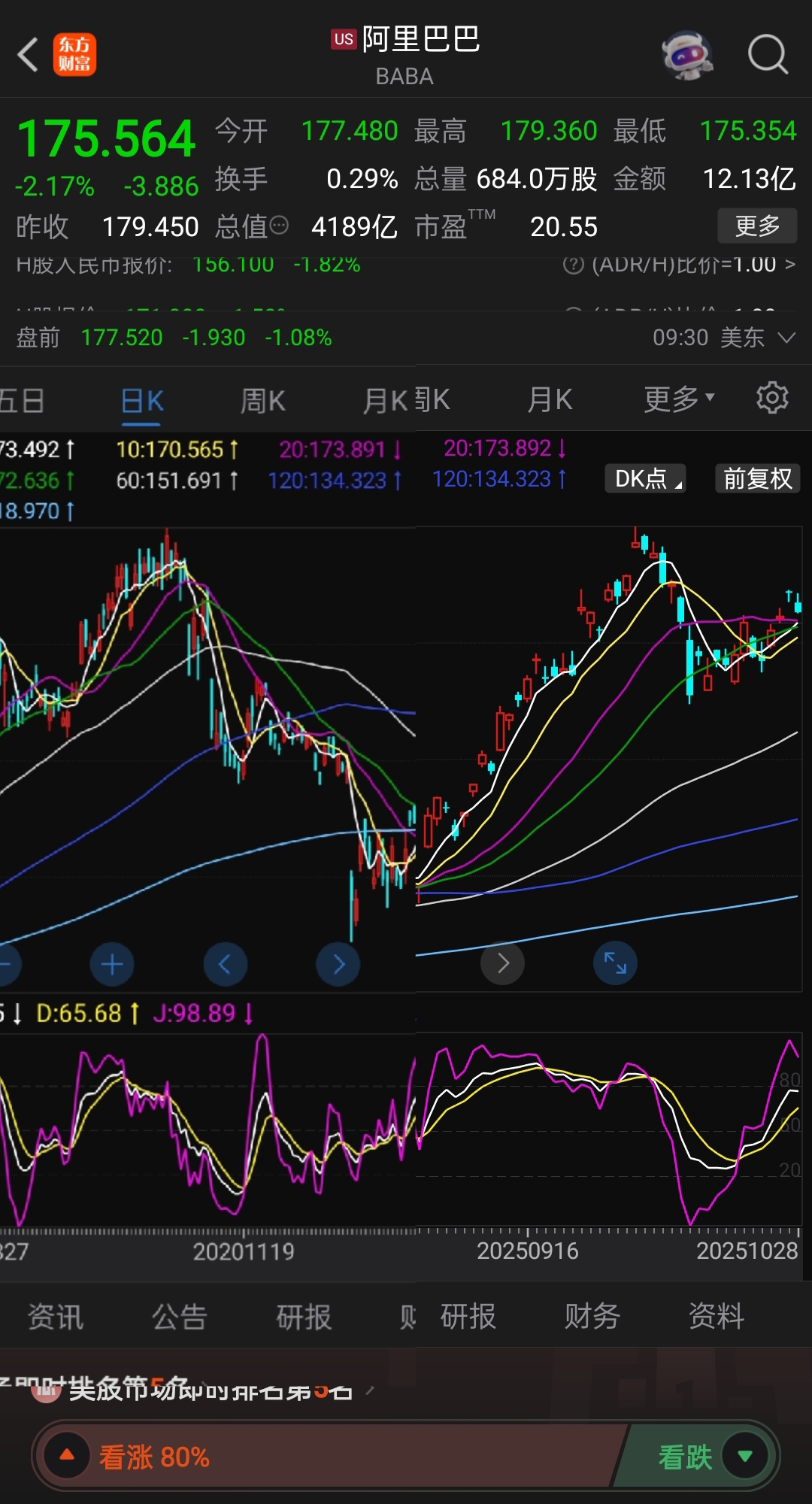812x1504 pixels.
Task: Toggle the DK点 indicator
Action: coord(646,478)
